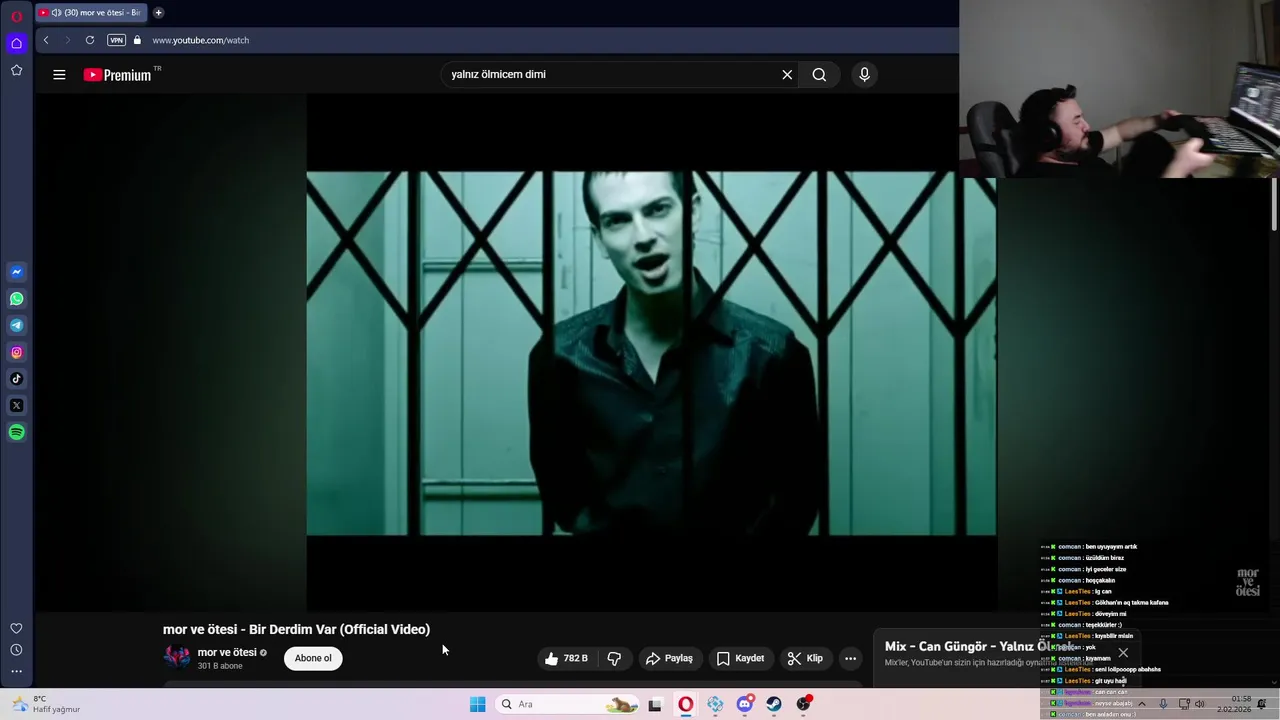Image resolution: width=1280 pixels, height=720 pixels.
Task: Open TikTok in Opera sidebar
Action: 16,379
